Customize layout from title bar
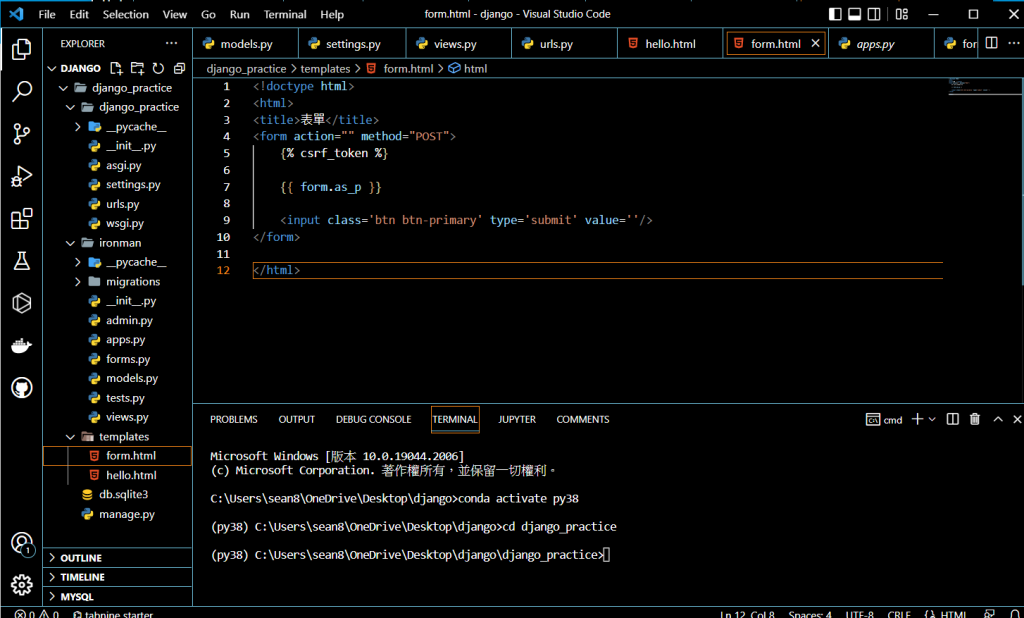This screenshot has height=618, width=1024. [x=902, y=14]
